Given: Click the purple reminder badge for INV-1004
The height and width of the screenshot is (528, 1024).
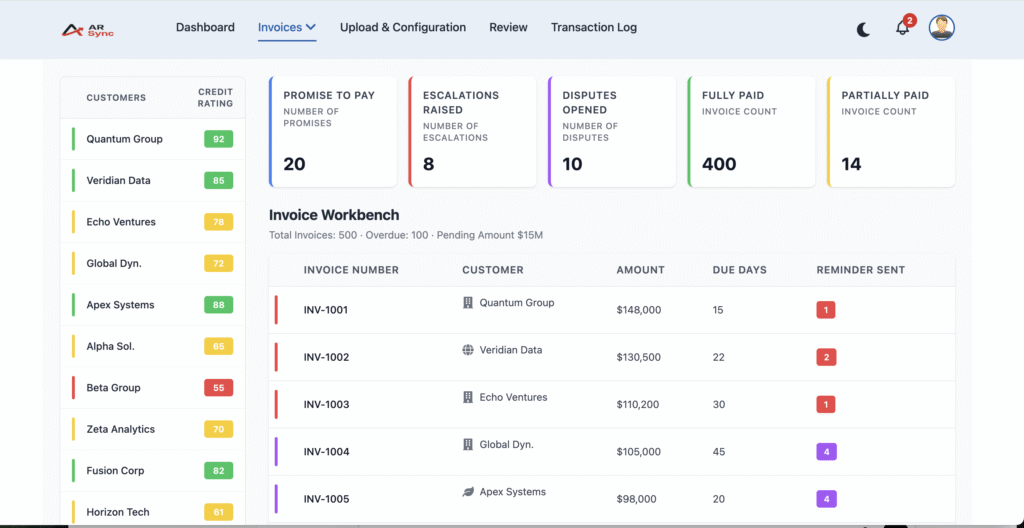Looking at the screenshot, I should tap(826, 452).
